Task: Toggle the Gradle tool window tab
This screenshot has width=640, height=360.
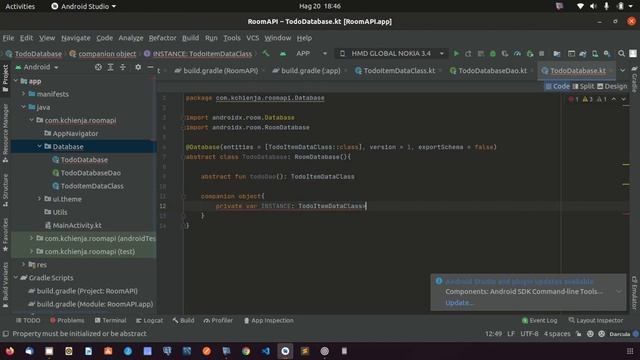Action: click(x=635, y=79)
